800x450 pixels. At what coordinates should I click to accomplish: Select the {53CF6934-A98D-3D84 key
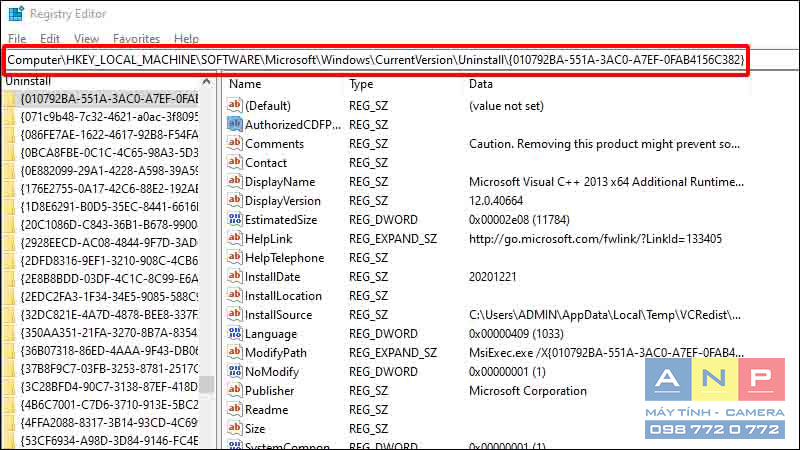[x=109, y=440]
